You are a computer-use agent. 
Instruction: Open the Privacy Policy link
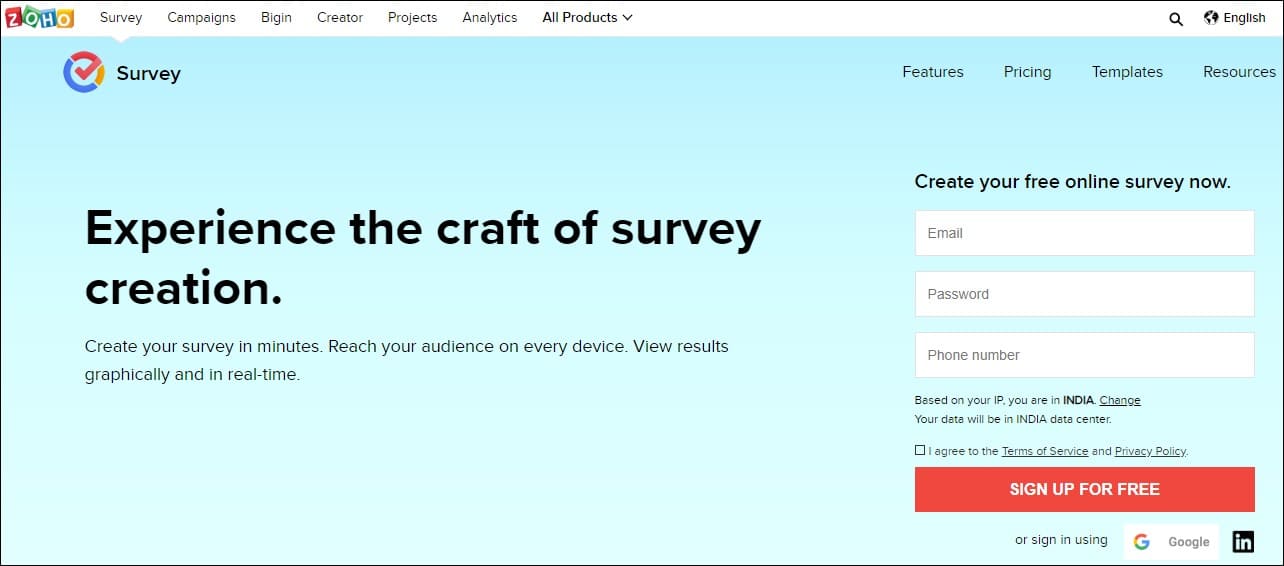(x=1150, y=451)
